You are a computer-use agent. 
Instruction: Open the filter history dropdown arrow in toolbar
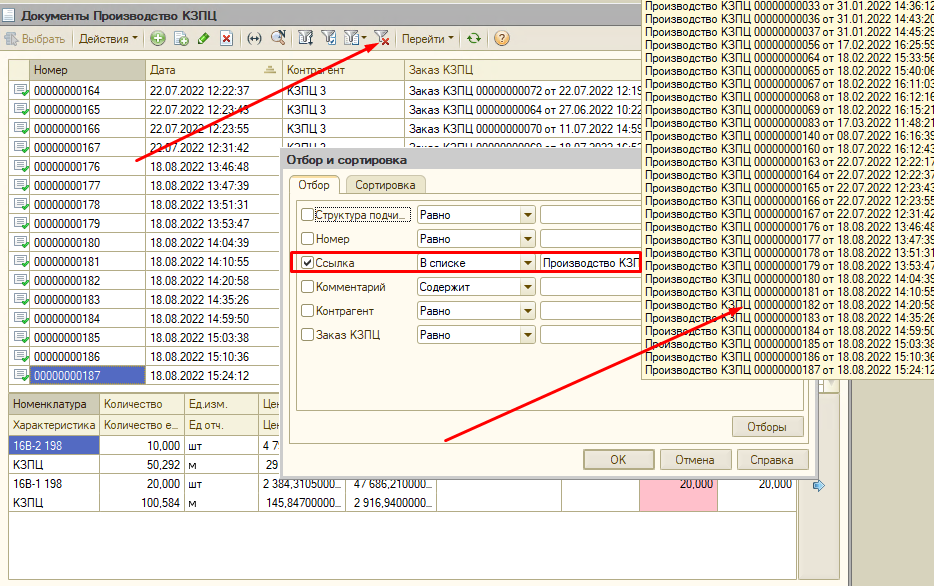364,39
